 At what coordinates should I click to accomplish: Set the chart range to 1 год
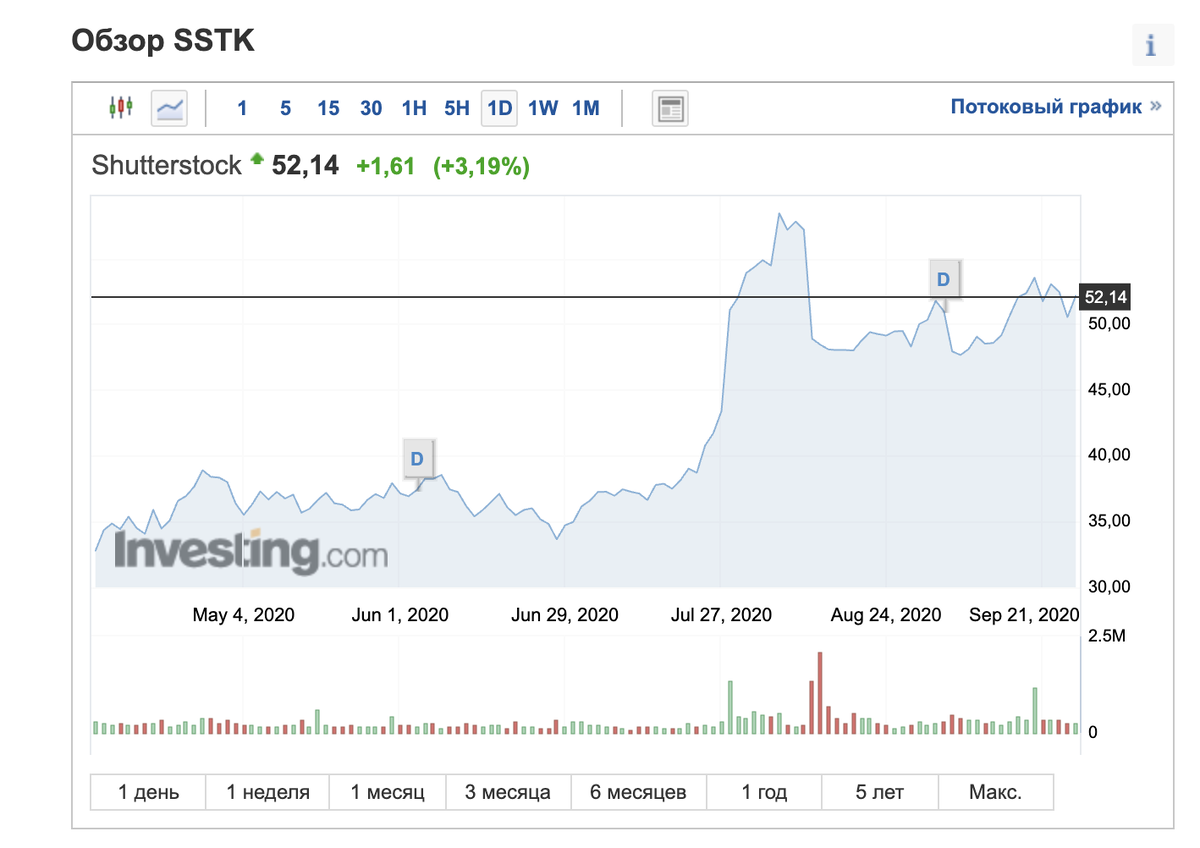[764, 792]
